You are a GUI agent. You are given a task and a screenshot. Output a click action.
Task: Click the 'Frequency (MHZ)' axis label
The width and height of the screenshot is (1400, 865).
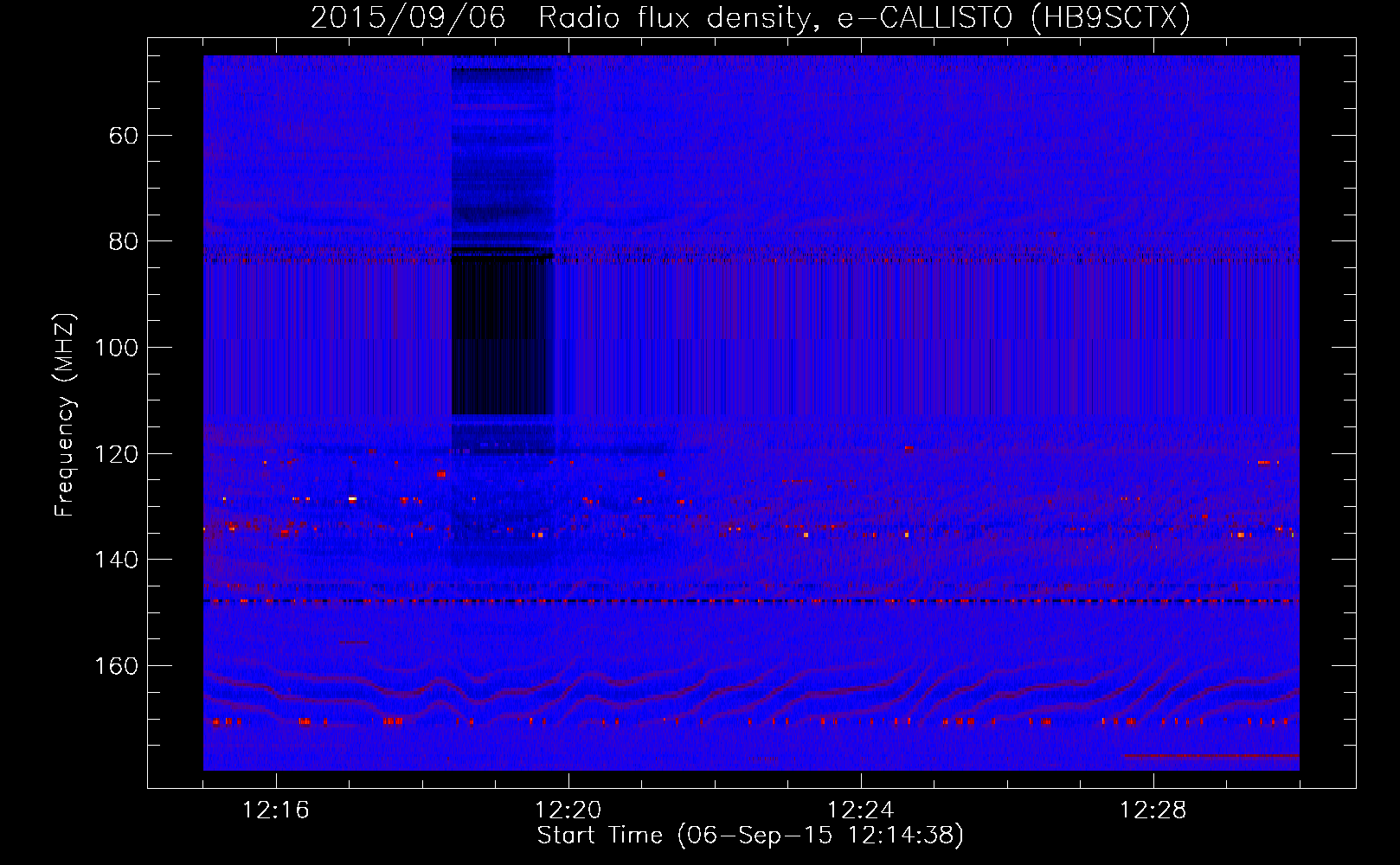coord(65,414)
